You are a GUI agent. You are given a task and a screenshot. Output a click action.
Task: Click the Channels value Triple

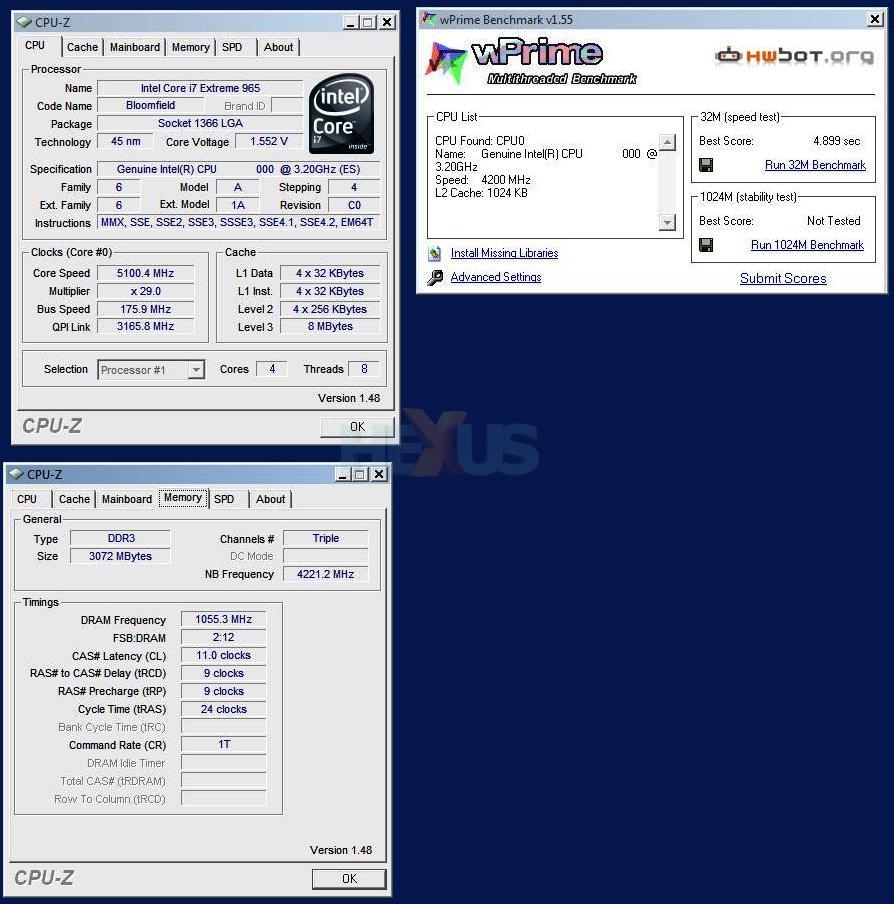[325, 538]
